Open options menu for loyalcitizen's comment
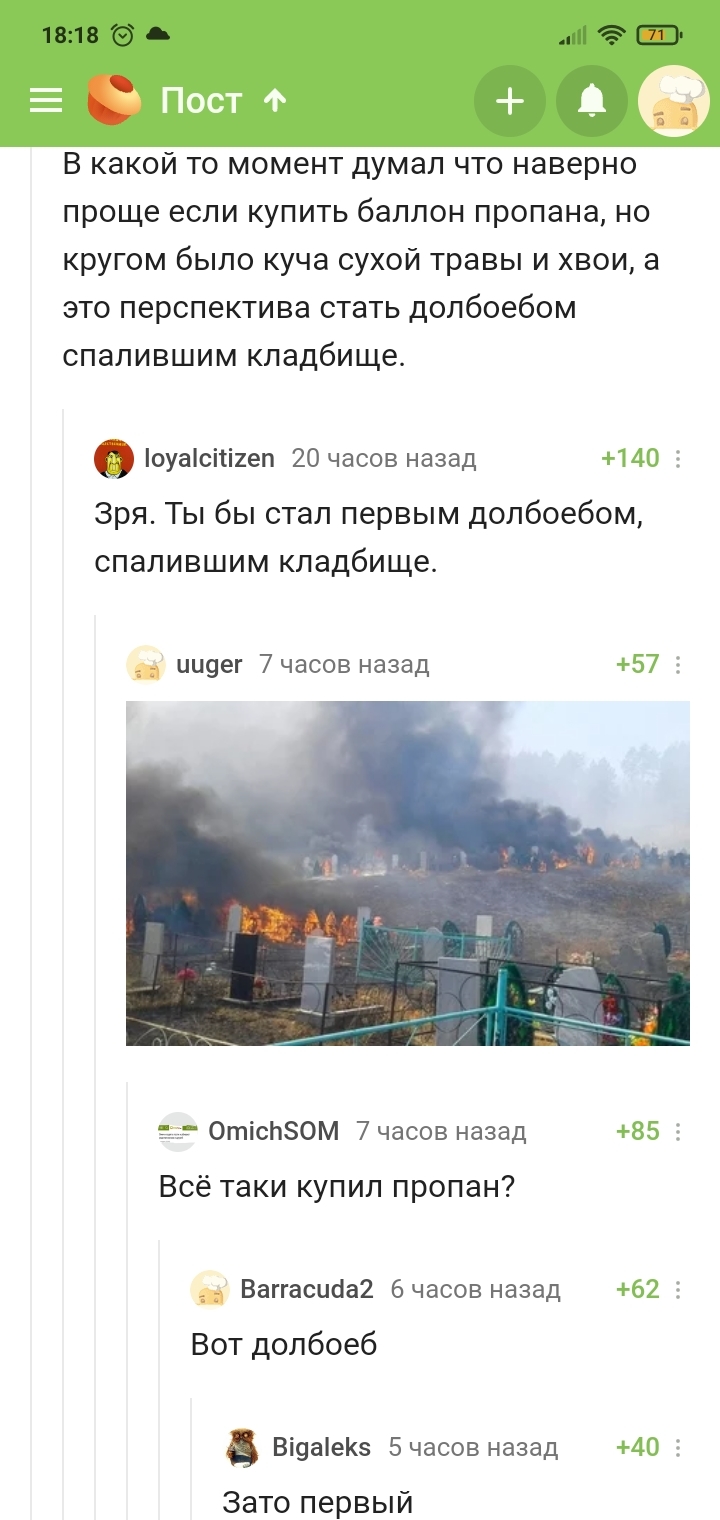 coord(678,459)
